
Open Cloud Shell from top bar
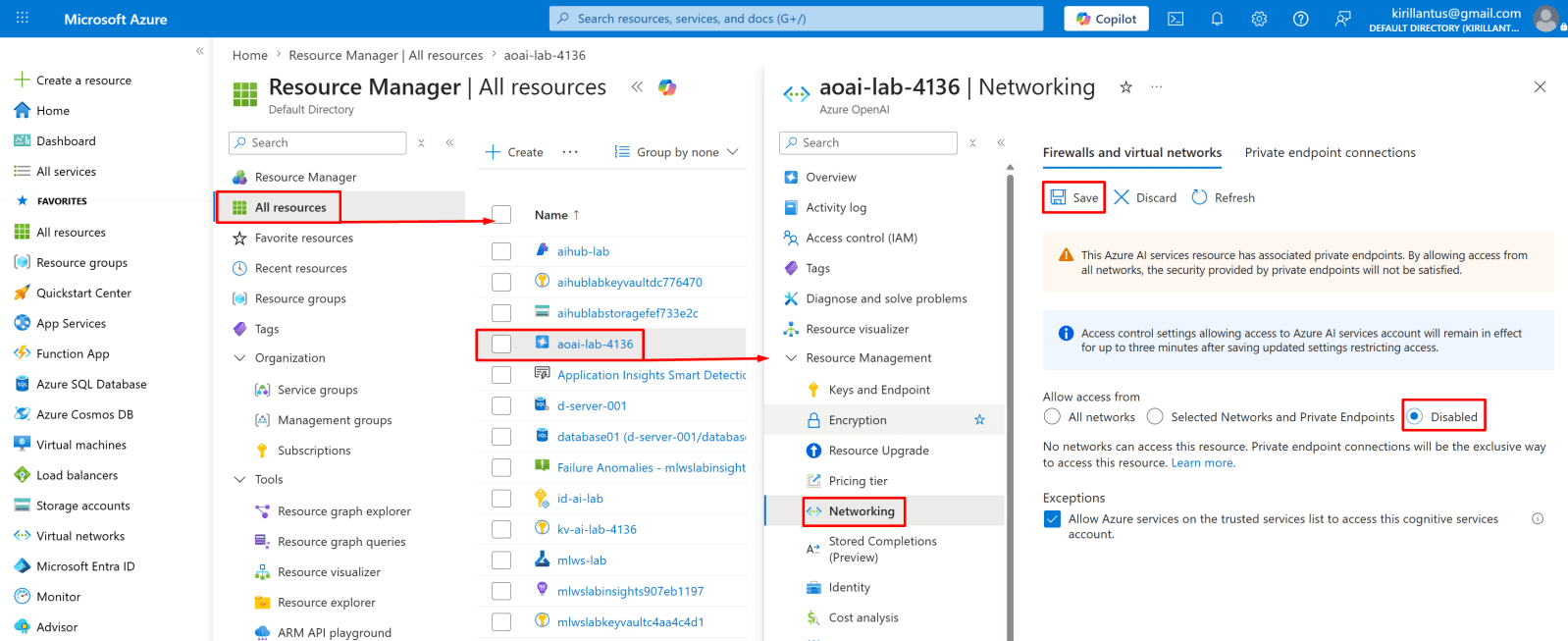tap(1176, 19)
